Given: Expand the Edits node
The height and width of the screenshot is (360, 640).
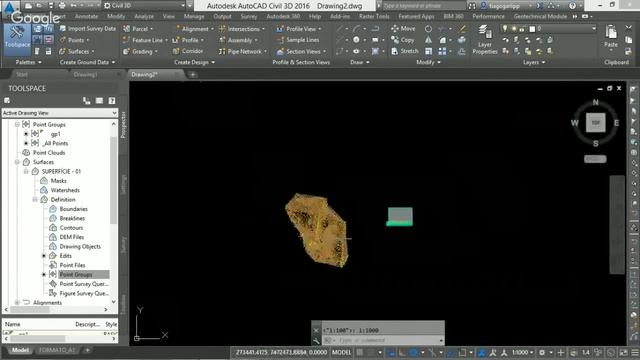Looking at the screenshot, I should coord(44,256).
